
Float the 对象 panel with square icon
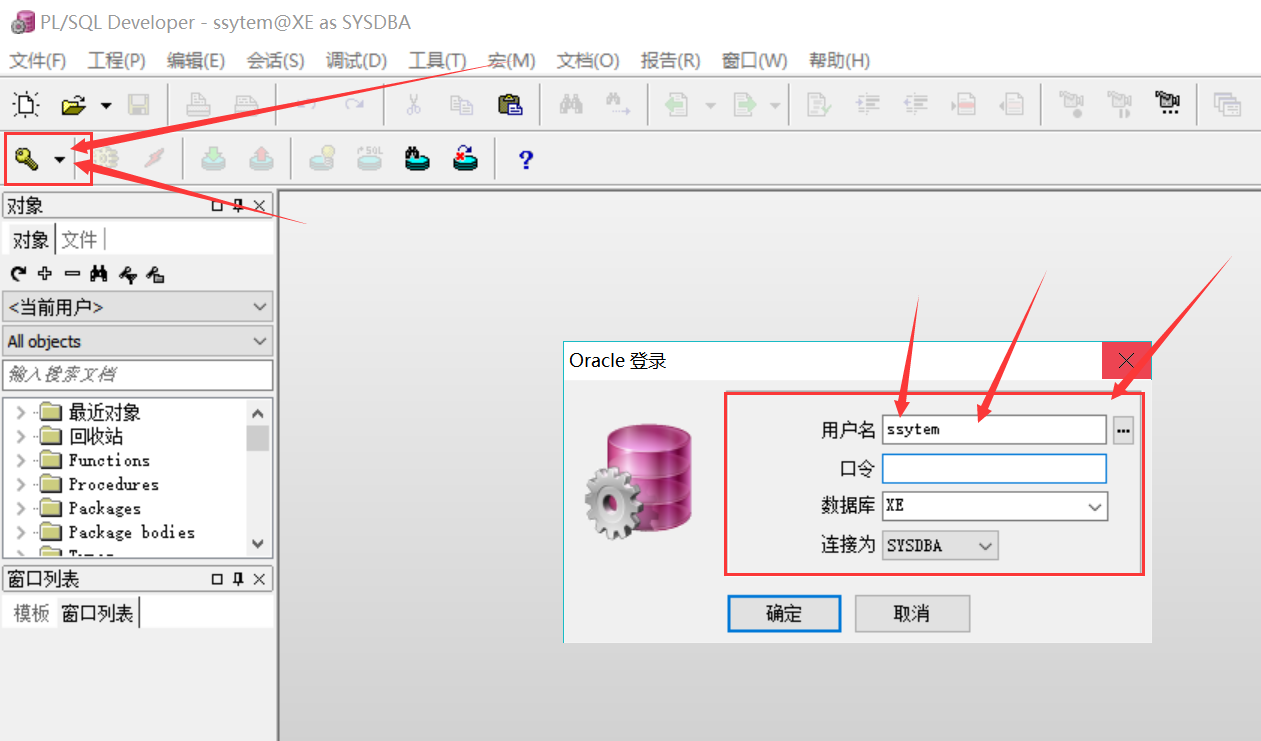tap(217, 206)
